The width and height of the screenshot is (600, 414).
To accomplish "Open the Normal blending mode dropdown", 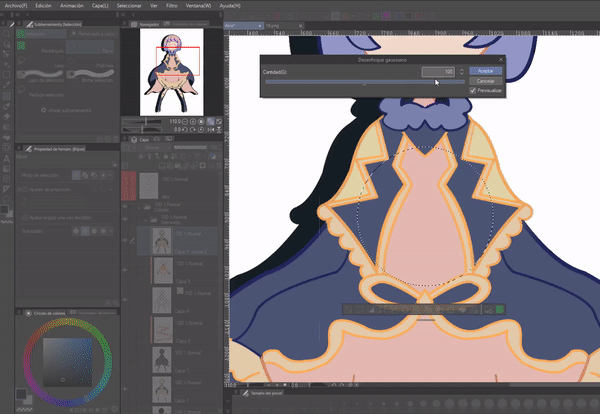I will (156, 147).
